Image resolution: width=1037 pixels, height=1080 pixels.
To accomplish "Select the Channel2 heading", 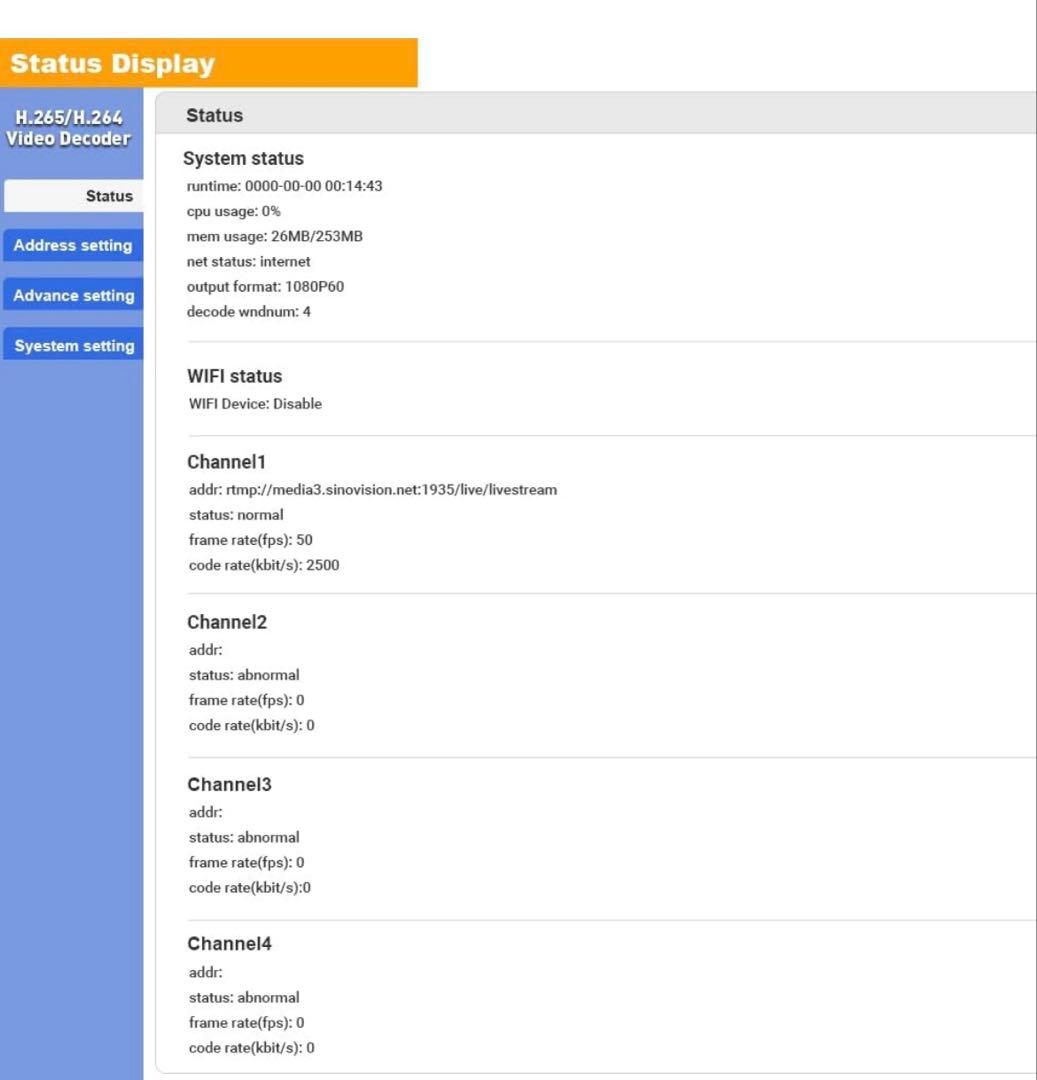I will 227,622.
